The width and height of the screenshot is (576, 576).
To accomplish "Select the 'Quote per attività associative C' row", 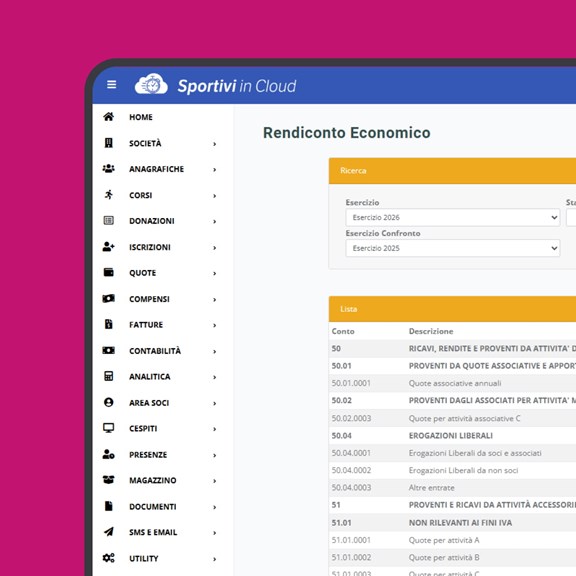I will (x=452, y=418).
